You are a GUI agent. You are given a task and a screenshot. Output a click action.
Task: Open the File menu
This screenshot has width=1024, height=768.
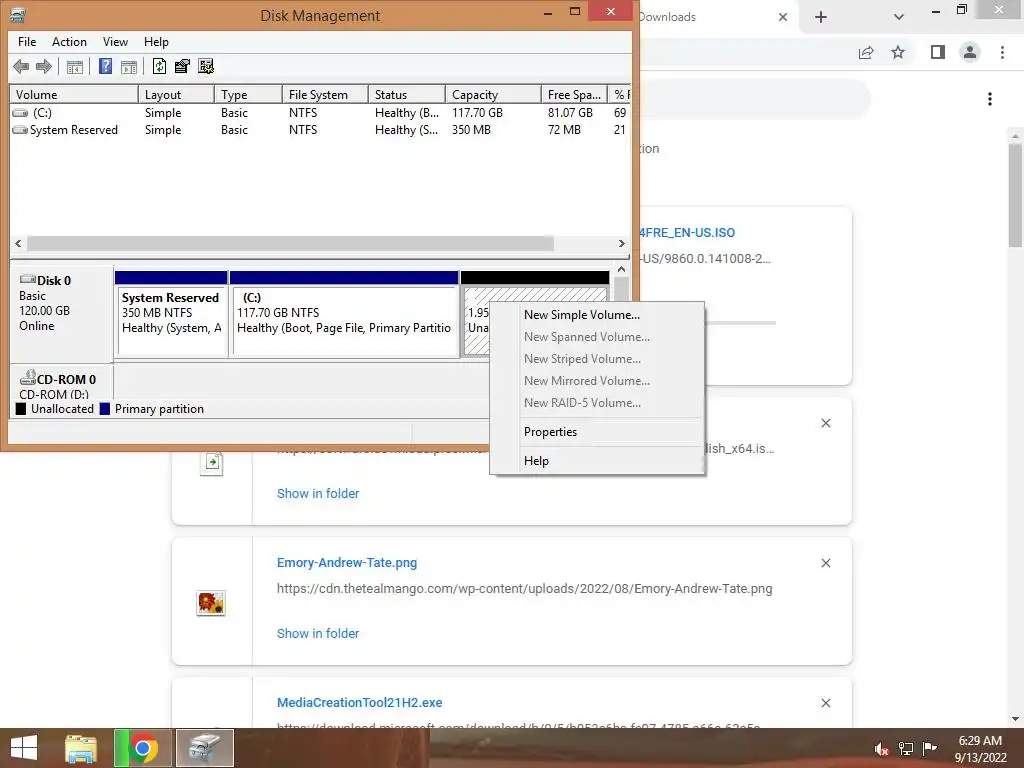27,42
